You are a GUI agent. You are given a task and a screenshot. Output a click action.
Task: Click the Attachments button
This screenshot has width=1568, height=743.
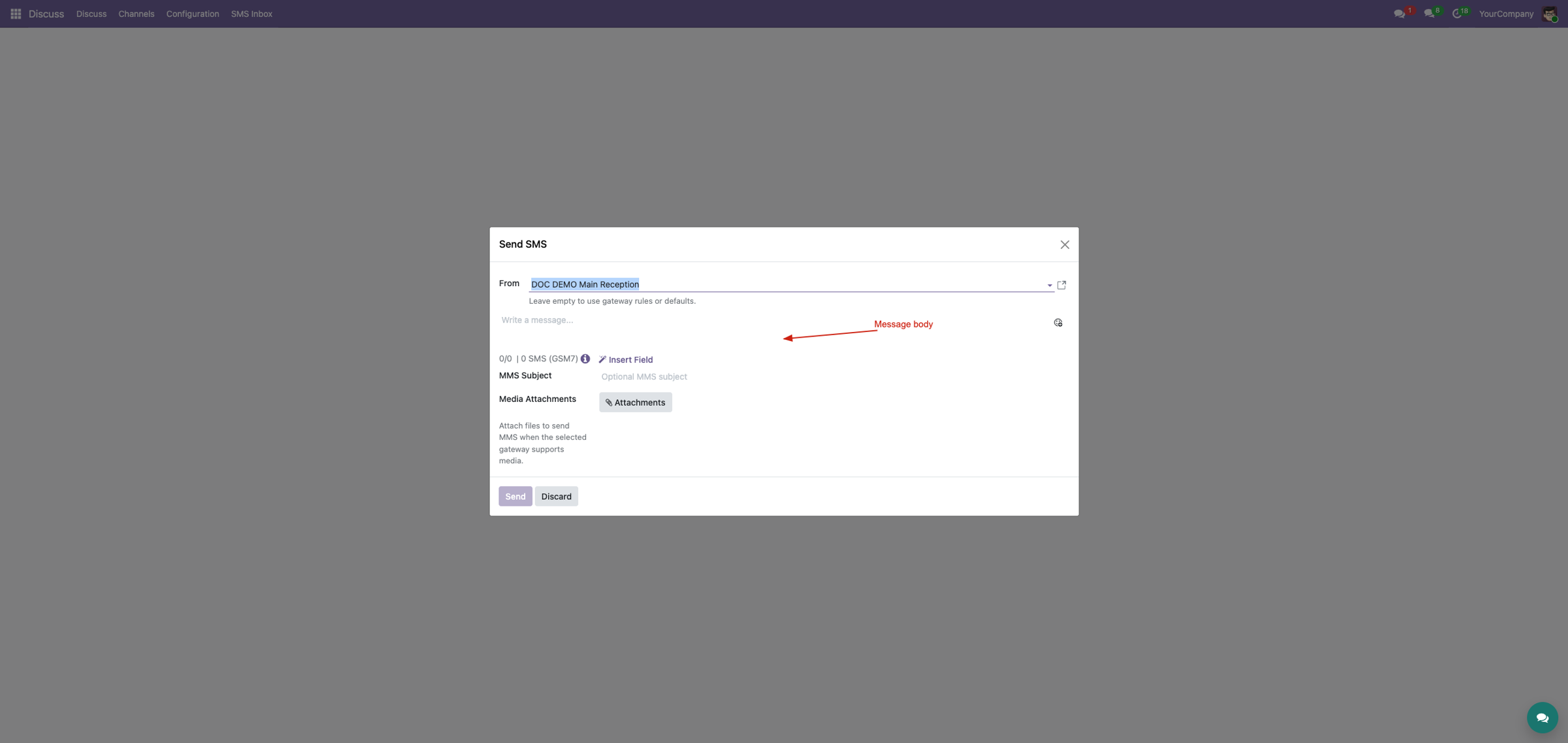click(x=636, y=403)
